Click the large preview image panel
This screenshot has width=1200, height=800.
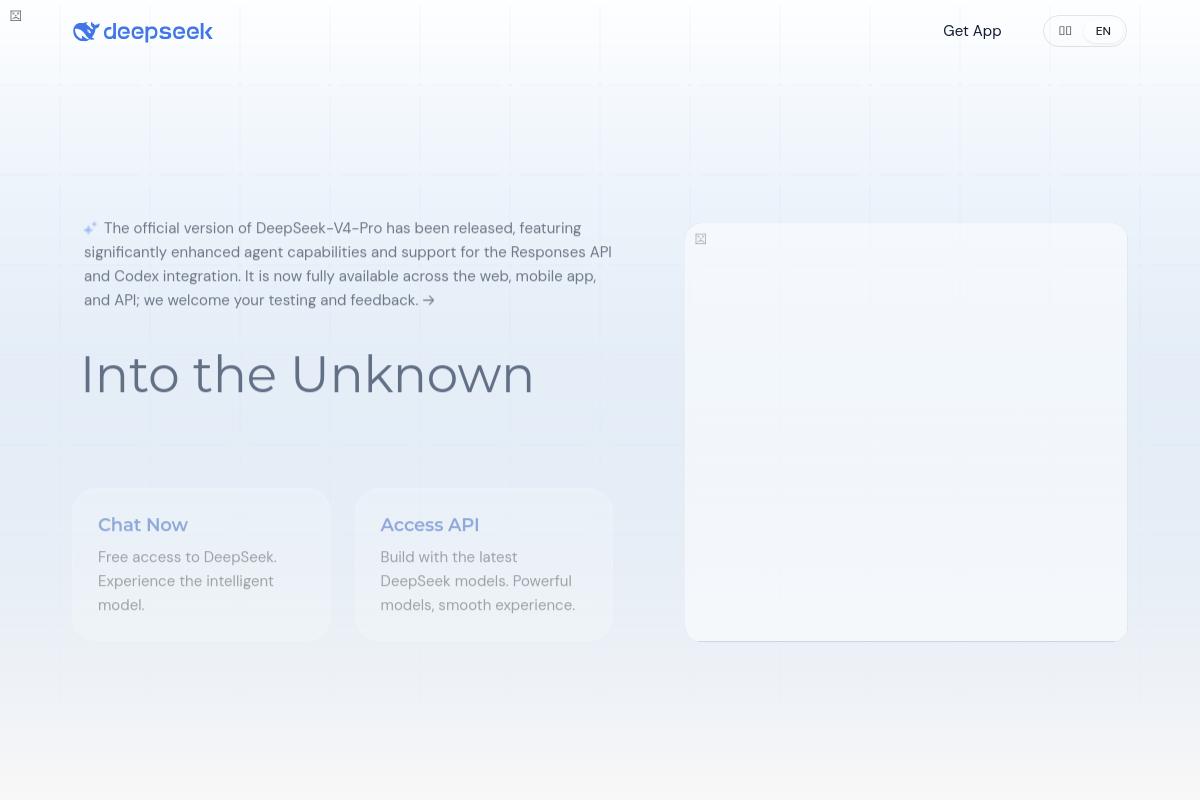[x=906, y=432]
